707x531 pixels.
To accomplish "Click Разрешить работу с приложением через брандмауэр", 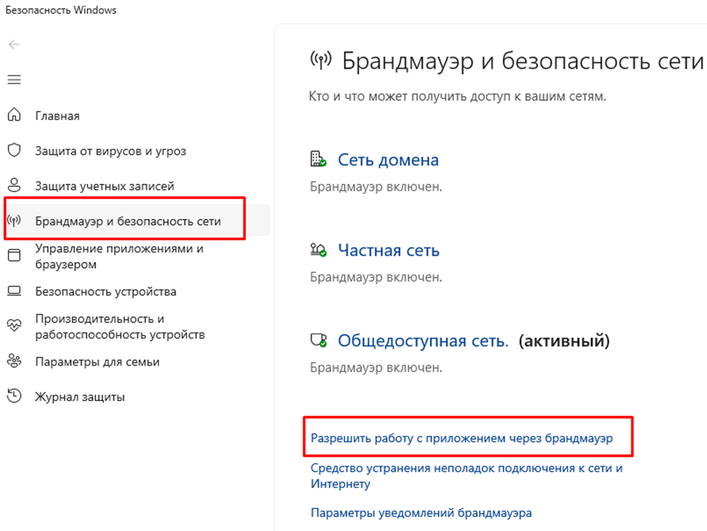I will pos(462,438).
